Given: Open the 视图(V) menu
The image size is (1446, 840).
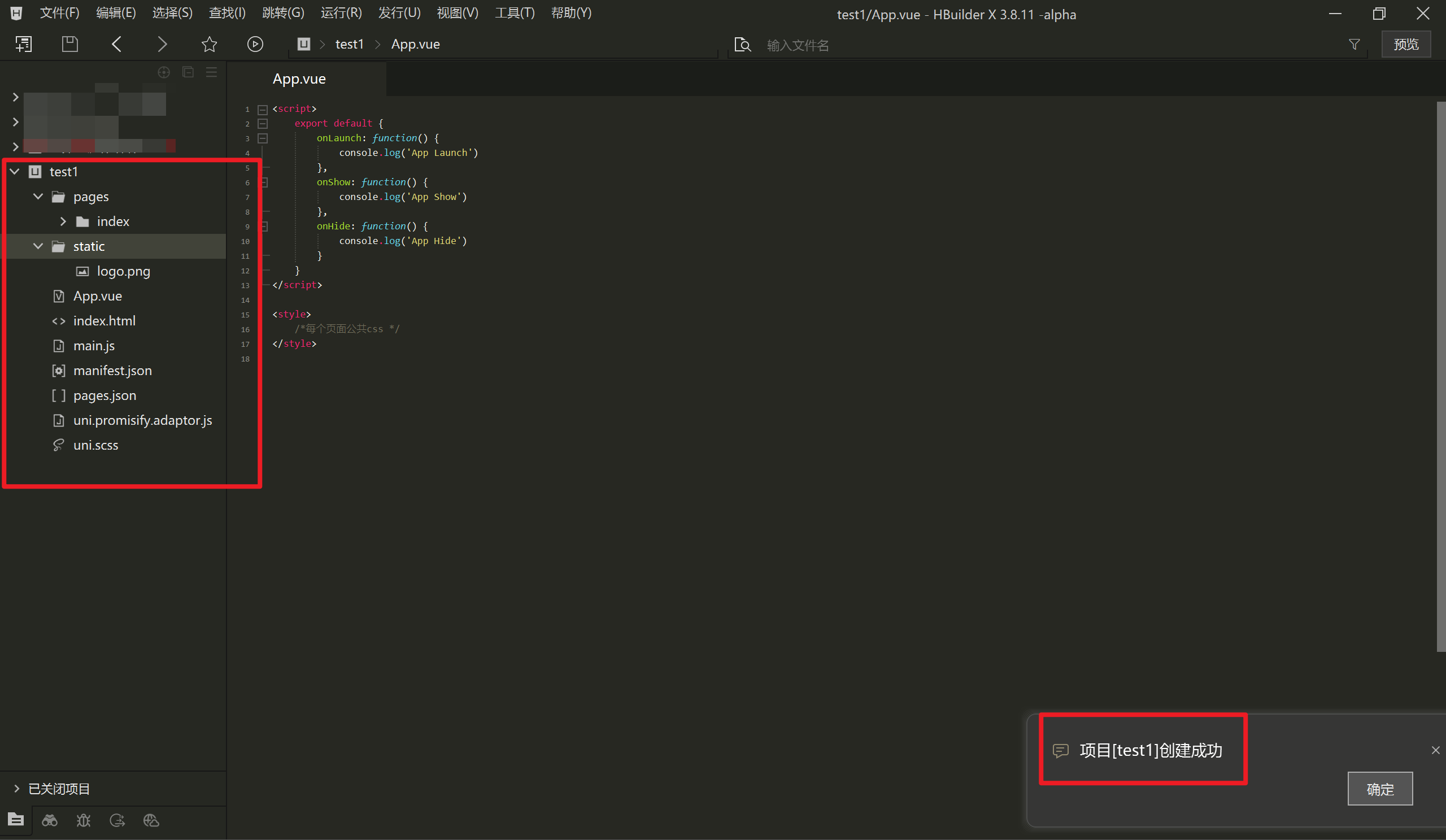Looking at the screenshot, I should point(458,13).
